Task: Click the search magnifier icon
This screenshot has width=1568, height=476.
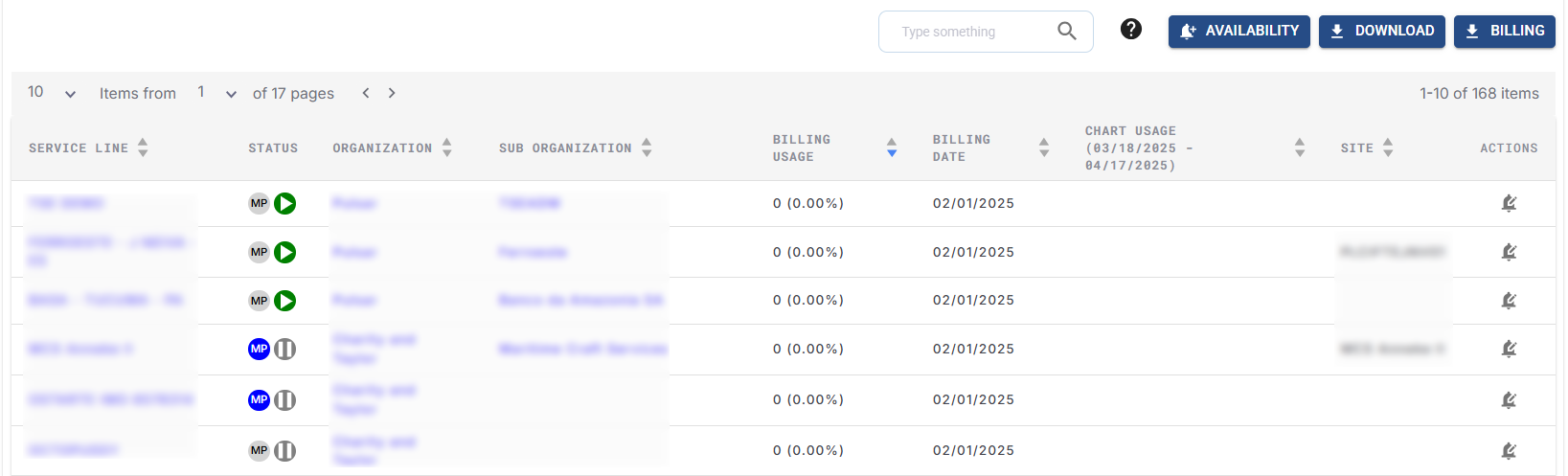Action: tap(1066, 32)
